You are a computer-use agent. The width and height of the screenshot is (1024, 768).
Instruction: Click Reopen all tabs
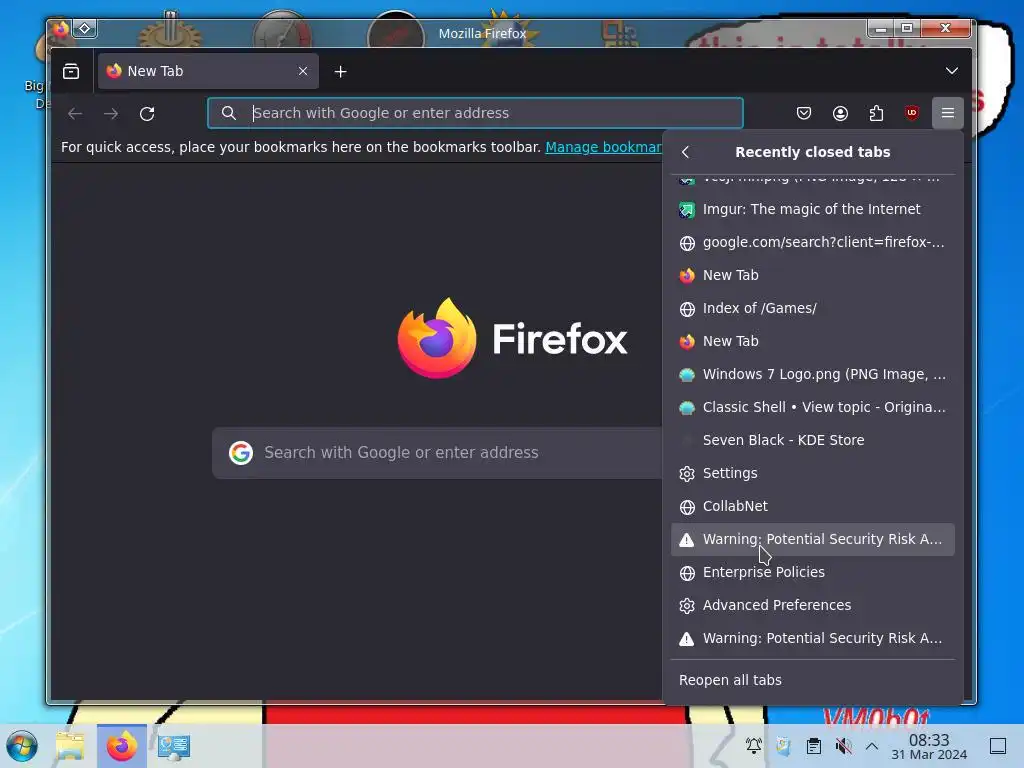812,680
